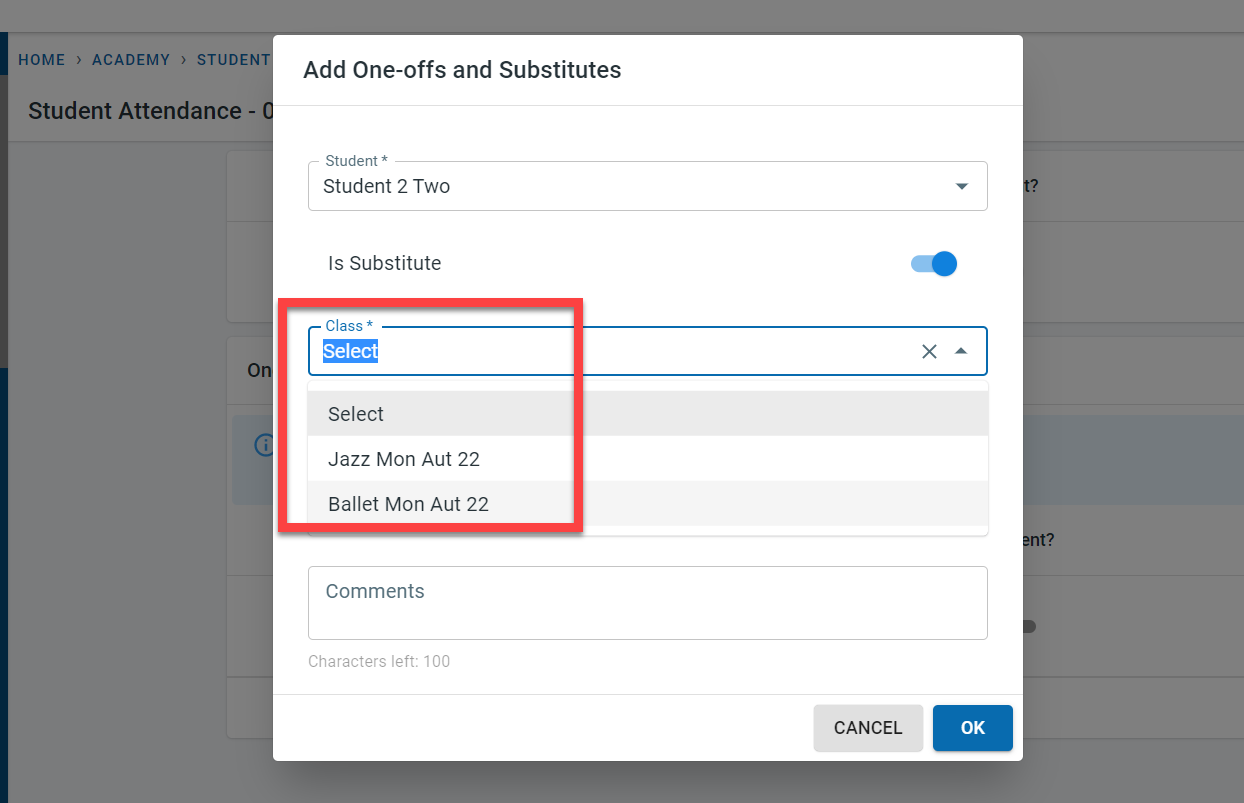Image resolution: width=1244 pixels, height=803 pixels.
Task: Click the Is Substitute label text
Action: click(x=384, y=263)
